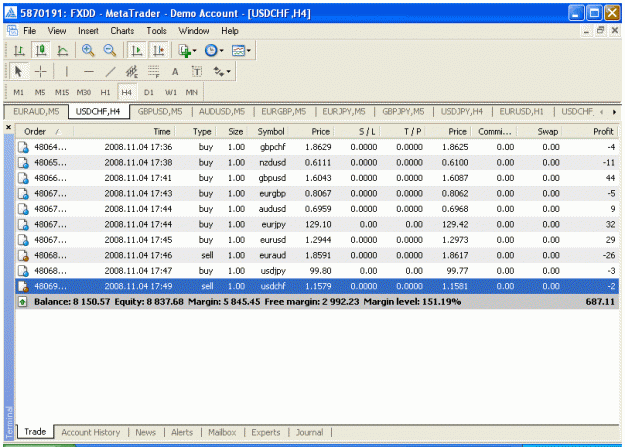Sort orders by Type column header
625x447 pixels.
pos(196,131)
